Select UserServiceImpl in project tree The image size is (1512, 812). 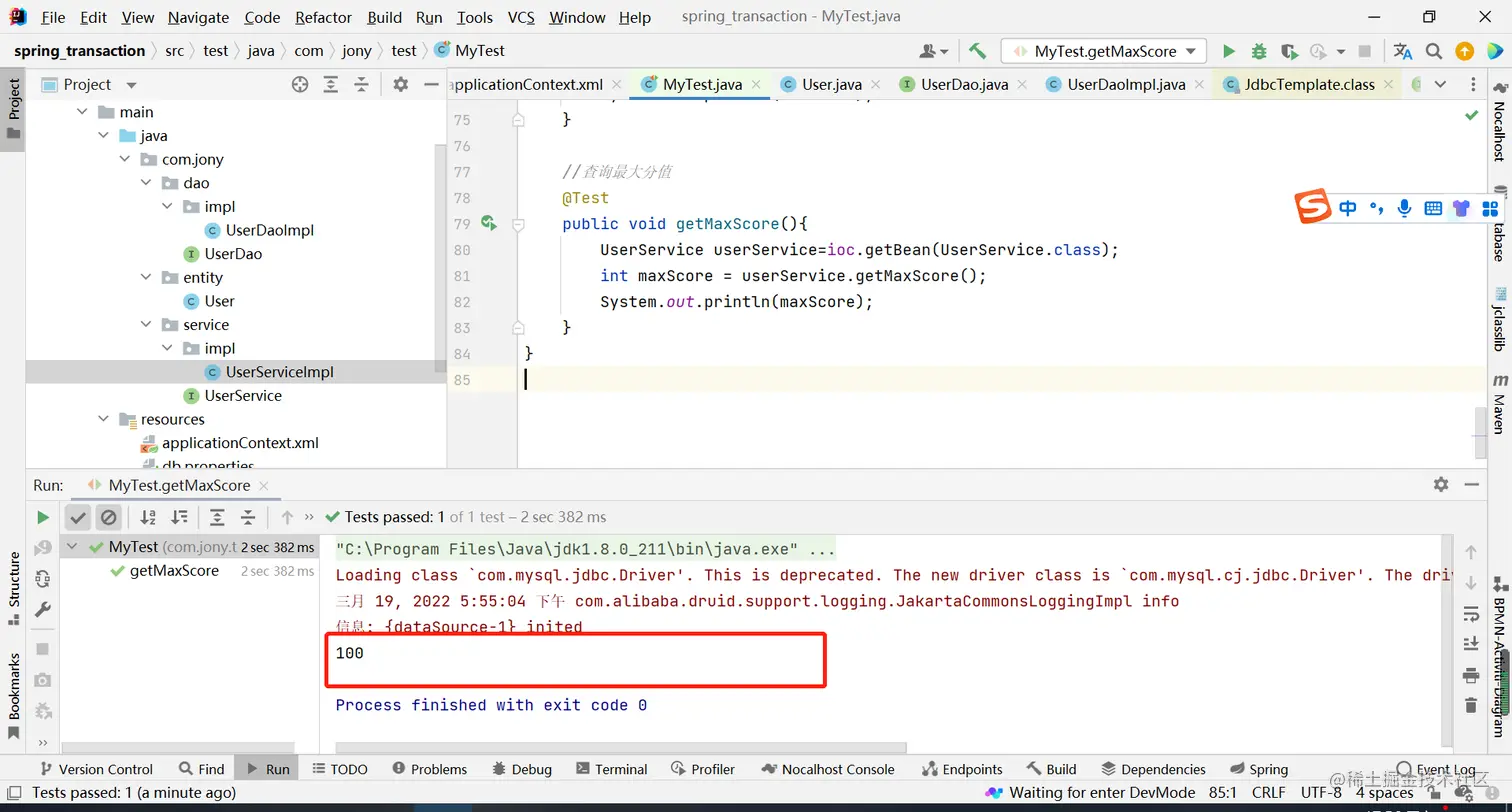click(x=279, y=372)
